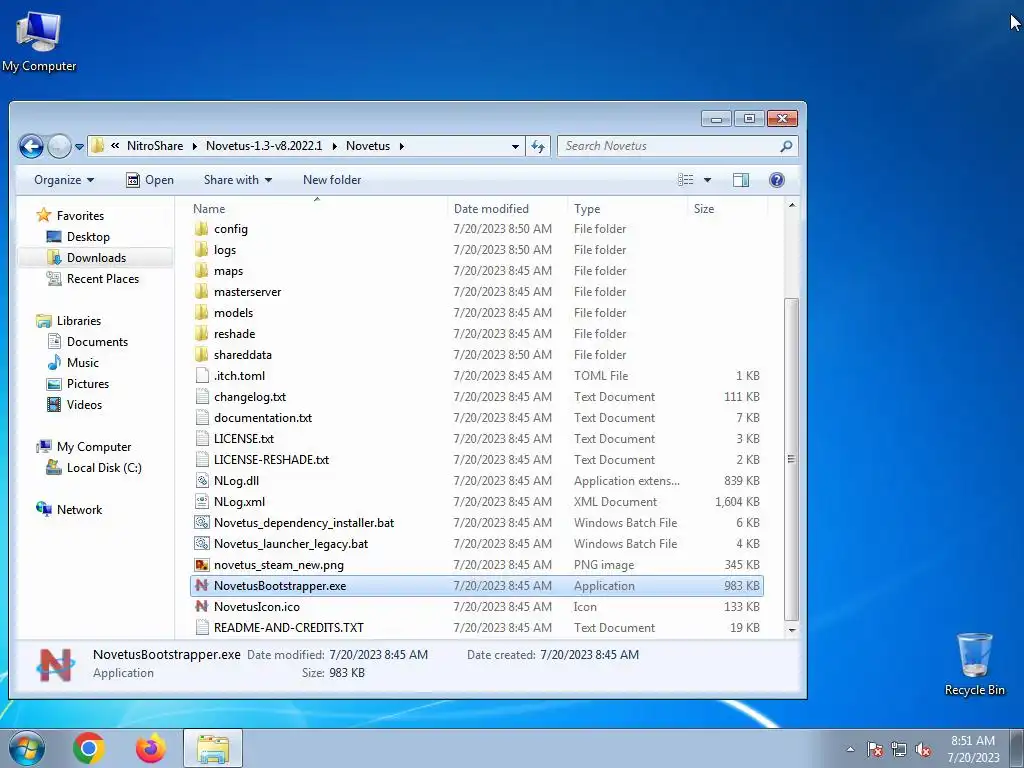Viewport: 1024px width, 768px height.
Task: Click the Change your view icon
Action: [x=686, y=180]
